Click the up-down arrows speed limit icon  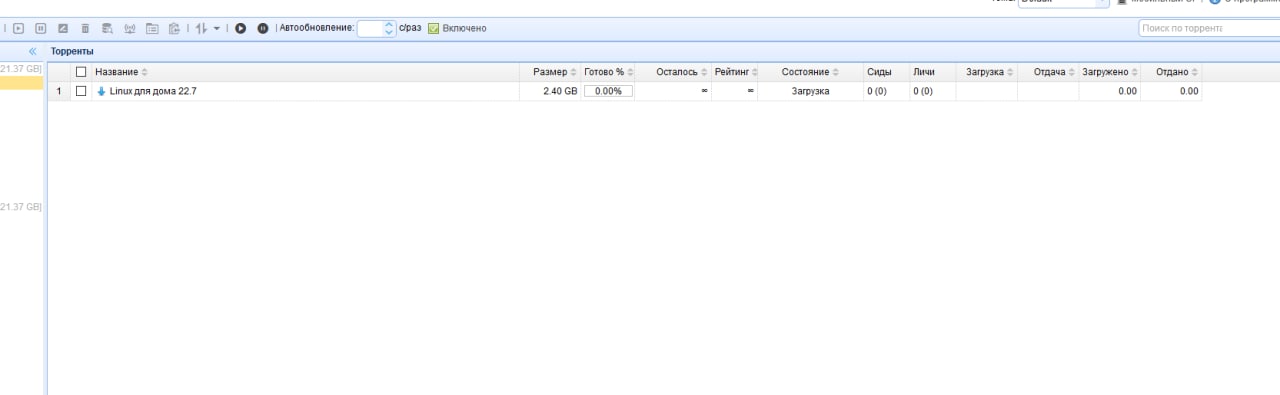click(x=201, y=28)
